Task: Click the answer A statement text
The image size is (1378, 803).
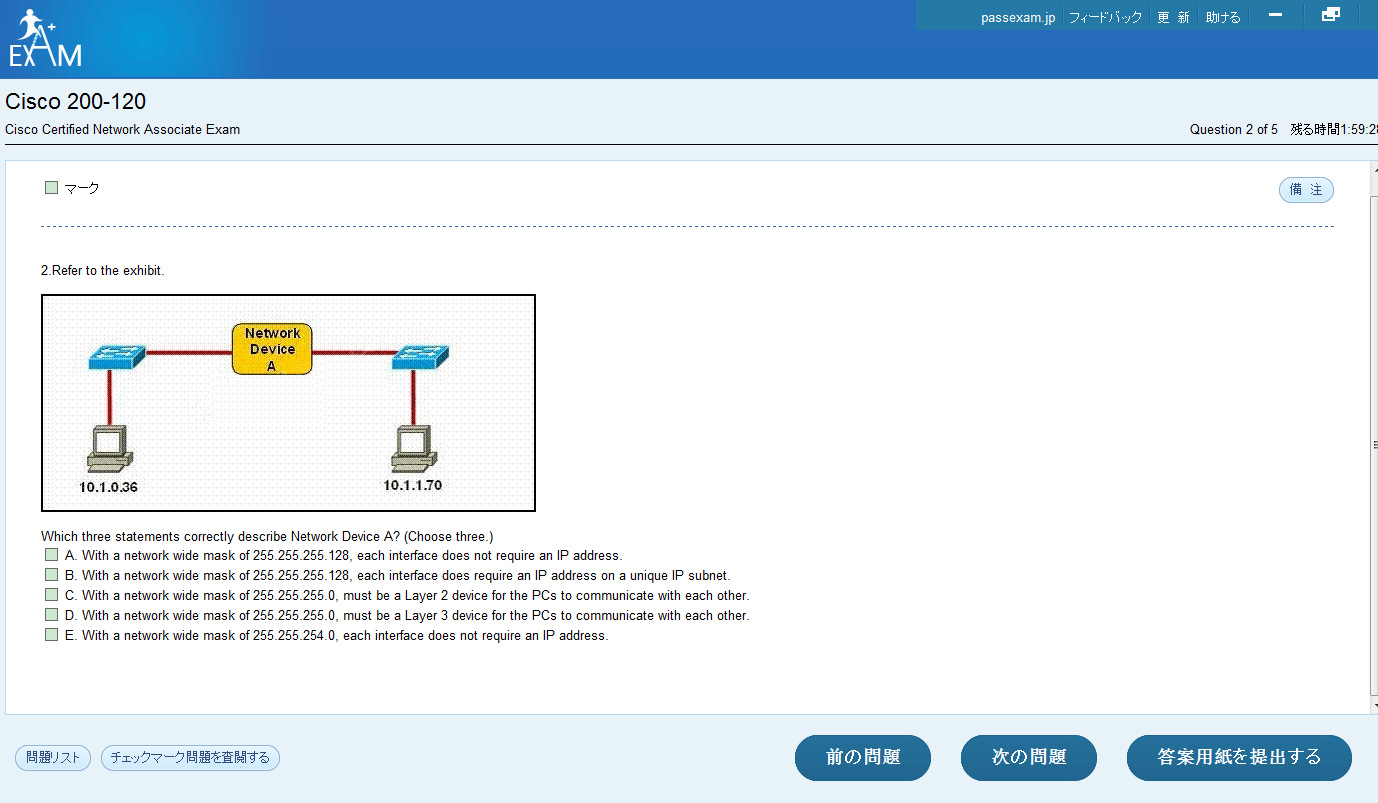Action: (x=343, y=555)
